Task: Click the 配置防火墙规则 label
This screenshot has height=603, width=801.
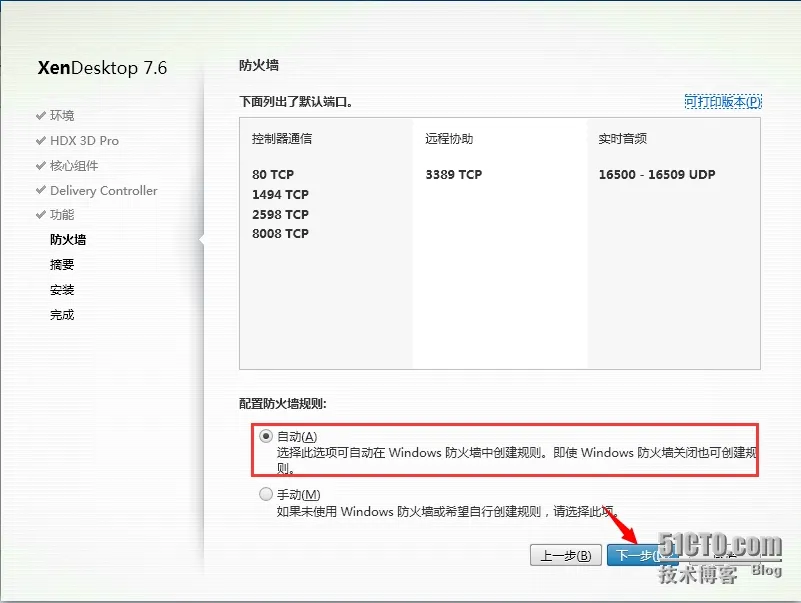Action: click(x=282, y=404)
